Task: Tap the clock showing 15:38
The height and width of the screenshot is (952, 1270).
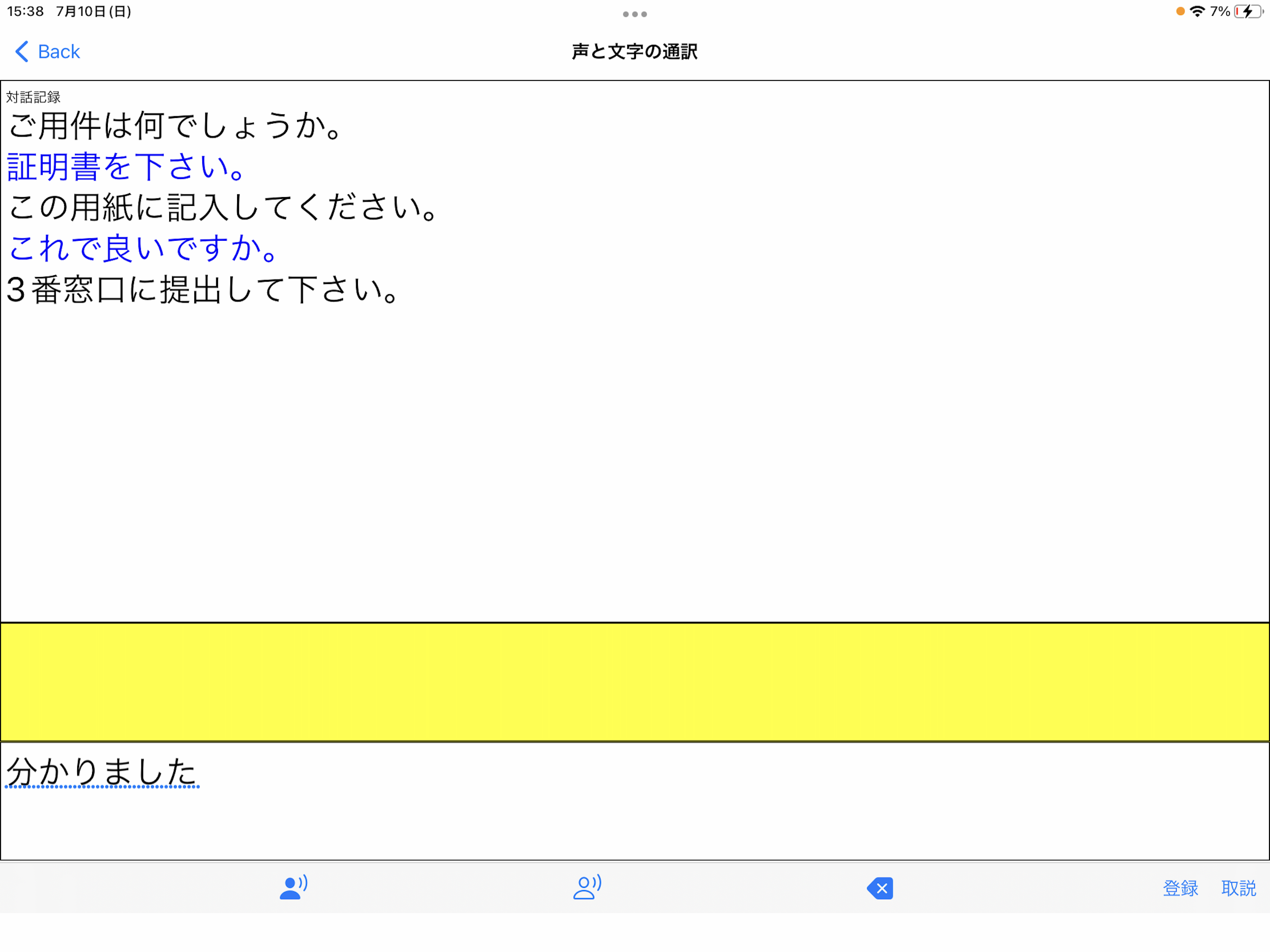Action: (25, 12)
